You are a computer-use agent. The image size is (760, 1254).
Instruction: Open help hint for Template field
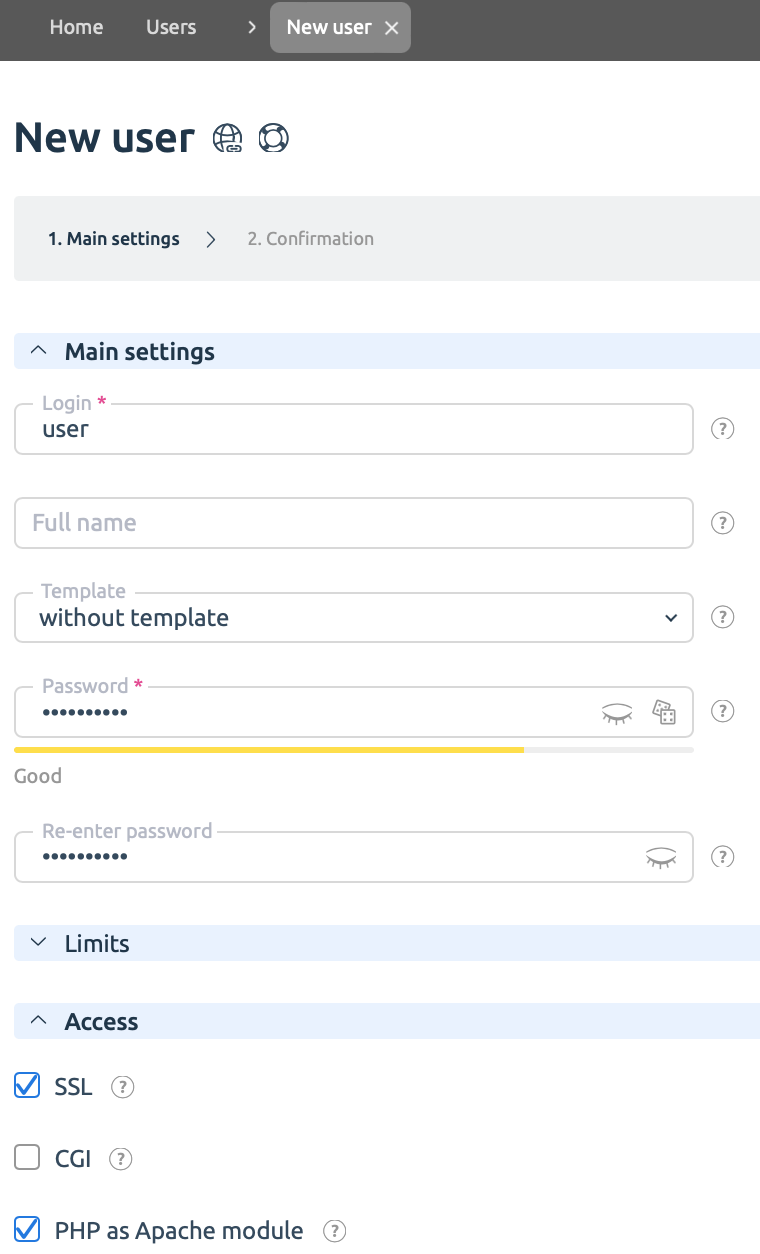coord(722,617)
